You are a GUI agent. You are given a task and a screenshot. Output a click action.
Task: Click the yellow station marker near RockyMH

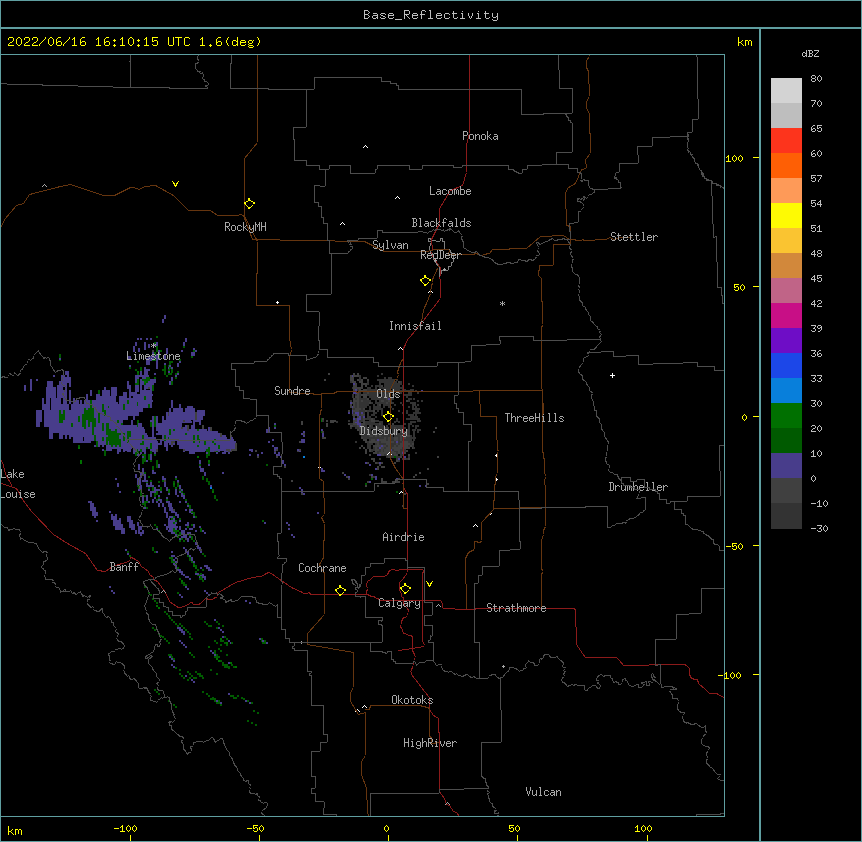coord(249,204)
